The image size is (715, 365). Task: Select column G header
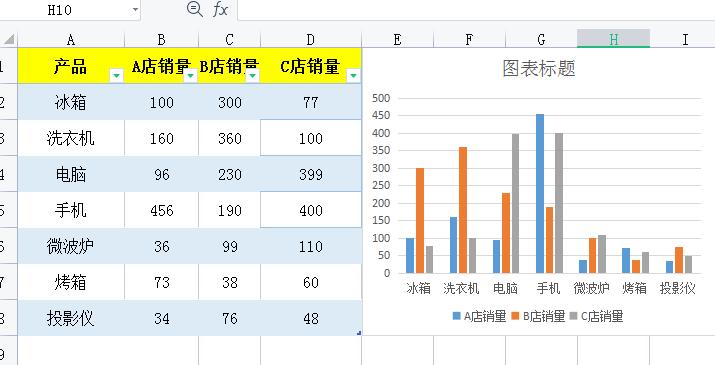pyautogui.click(x=541, y=40)
